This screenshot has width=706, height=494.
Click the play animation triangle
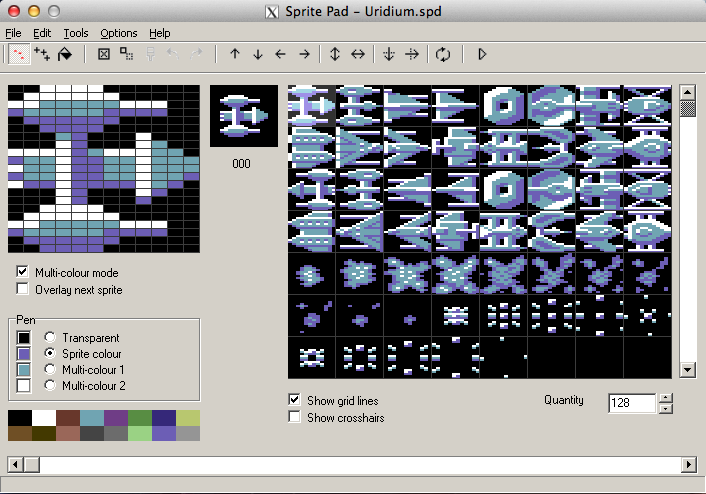(482, 54)
